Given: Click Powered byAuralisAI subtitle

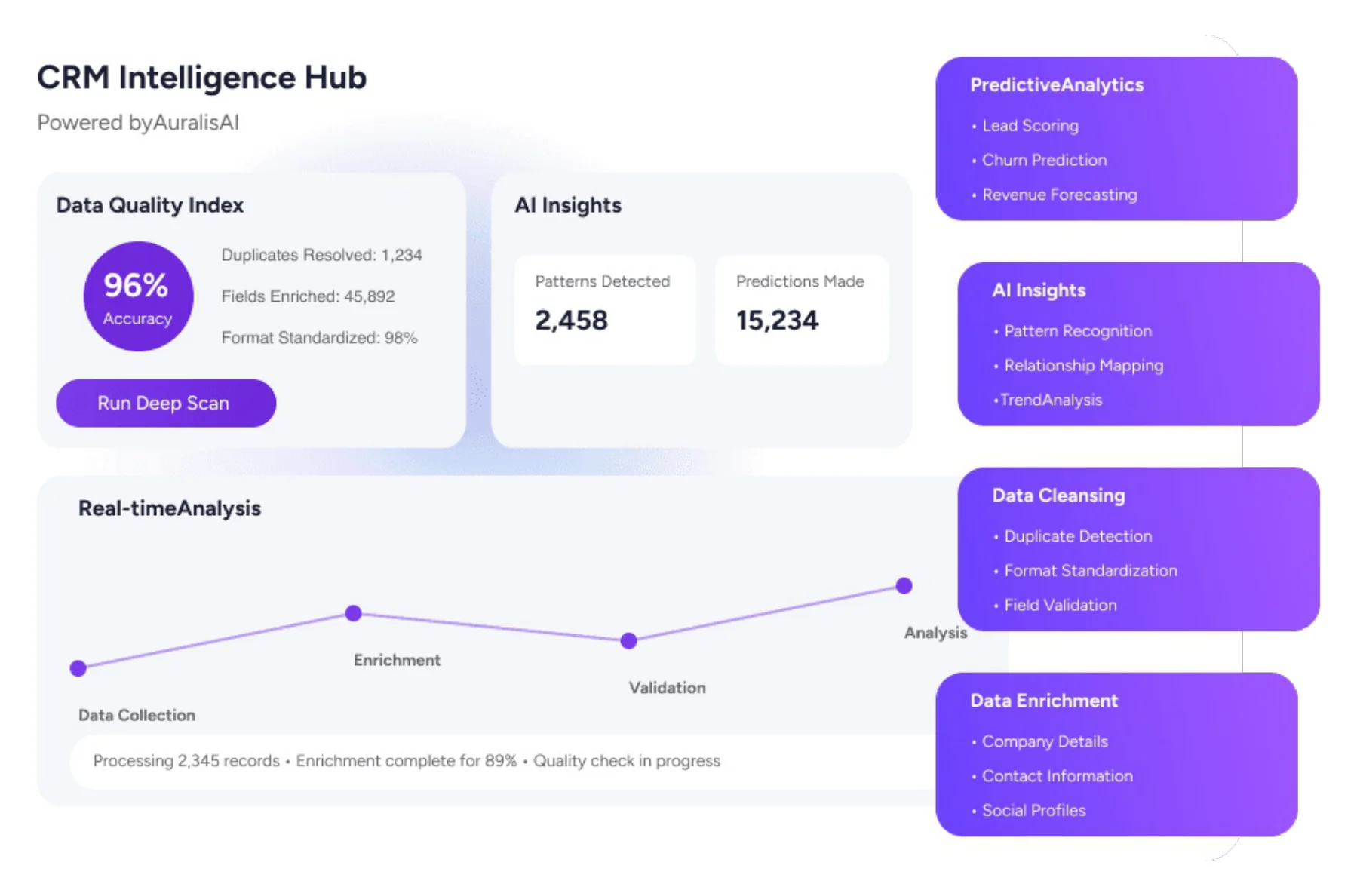Looking at the screenshot, I should point(138,123).
